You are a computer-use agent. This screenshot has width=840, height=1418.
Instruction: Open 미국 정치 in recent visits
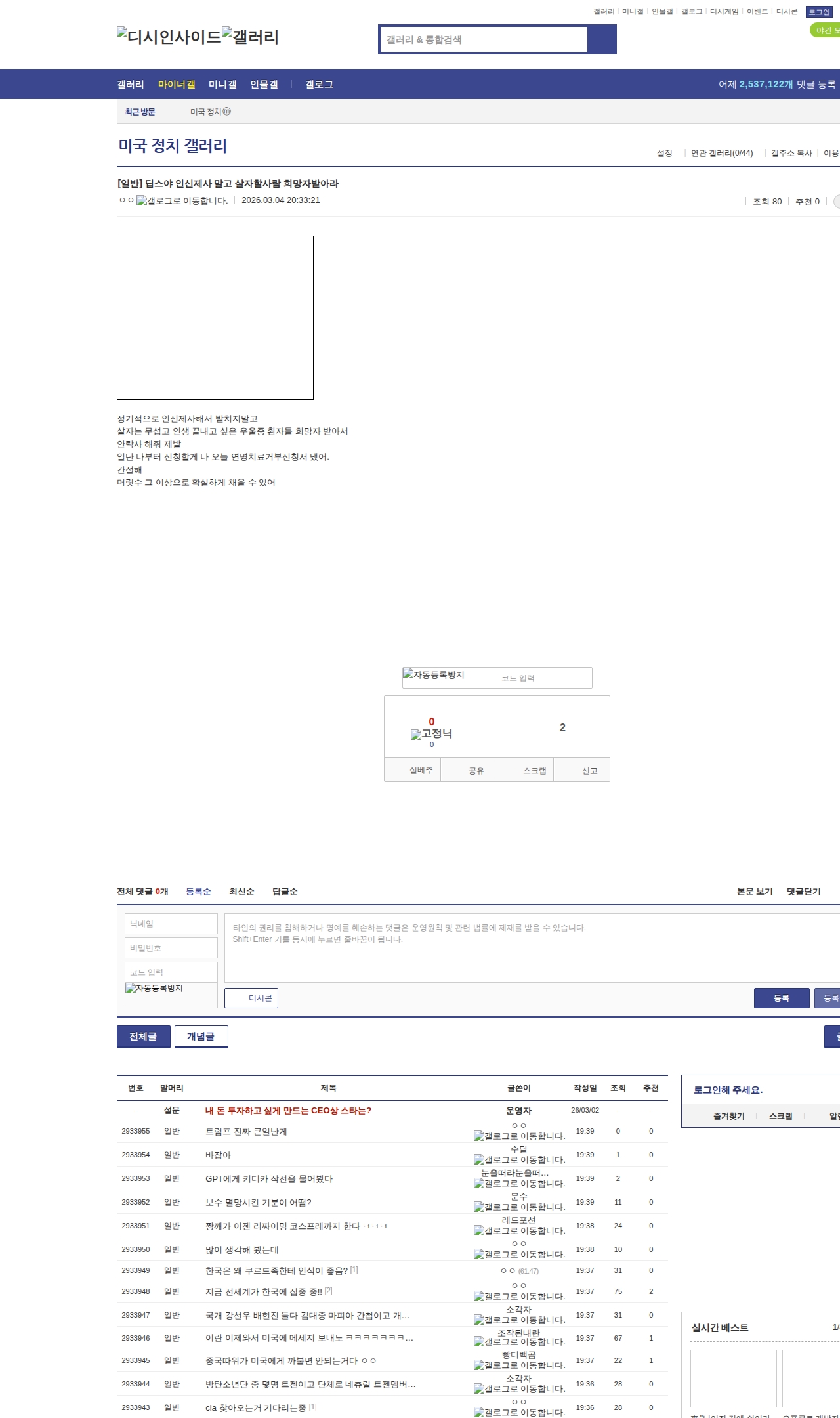(x=210, y=112)
